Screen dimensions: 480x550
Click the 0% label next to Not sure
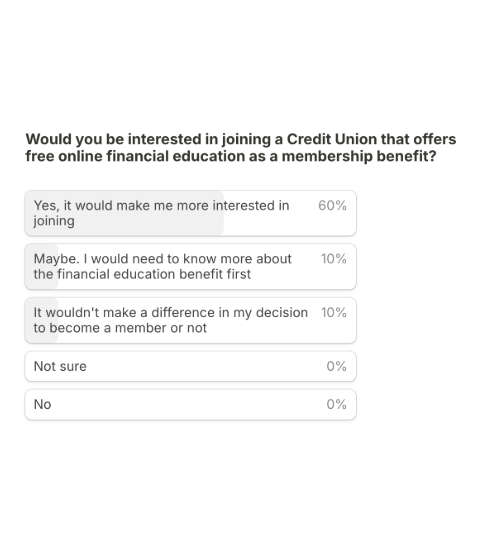[336, 366]
